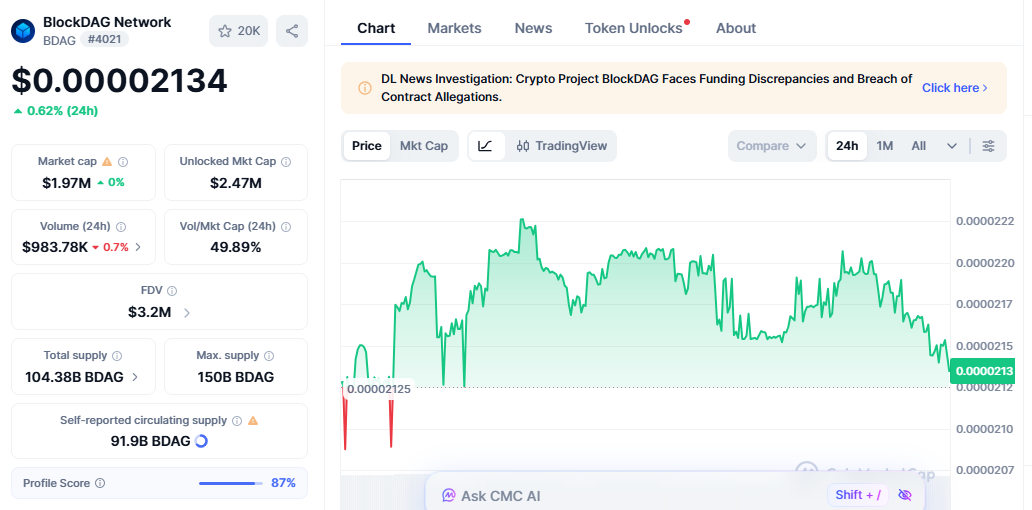The width and height of the screenshot is (1032, 510).
Task: Open the share icon button
Action: tap(292, 31)
